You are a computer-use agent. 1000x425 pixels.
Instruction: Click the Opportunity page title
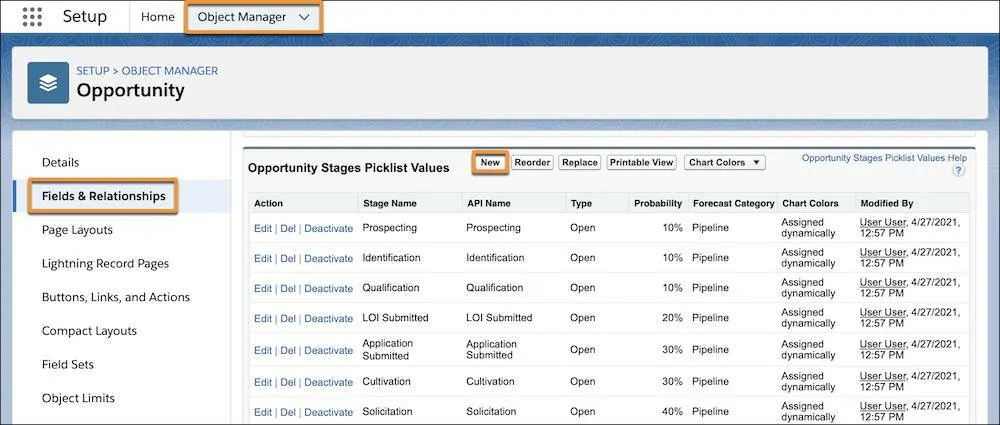(130, 90)
